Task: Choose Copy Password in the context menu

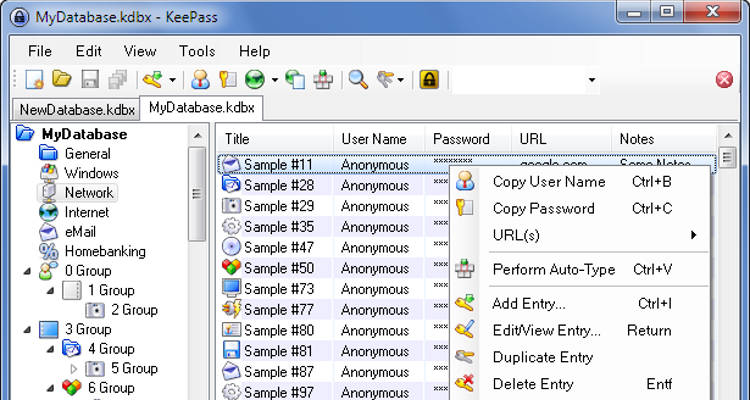Action: (x=580, y=209)
